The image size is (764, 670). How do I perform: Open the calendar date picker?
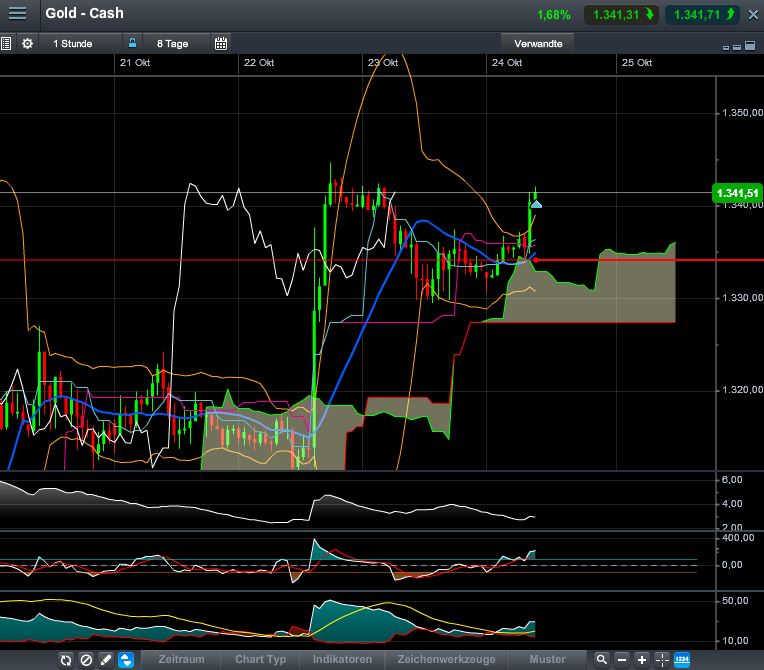221,43
